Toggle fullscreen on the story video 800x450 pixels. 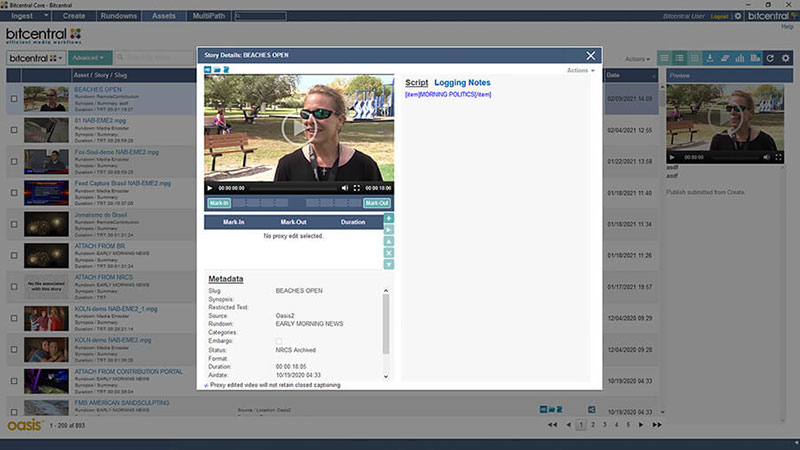tap(356, 188)
